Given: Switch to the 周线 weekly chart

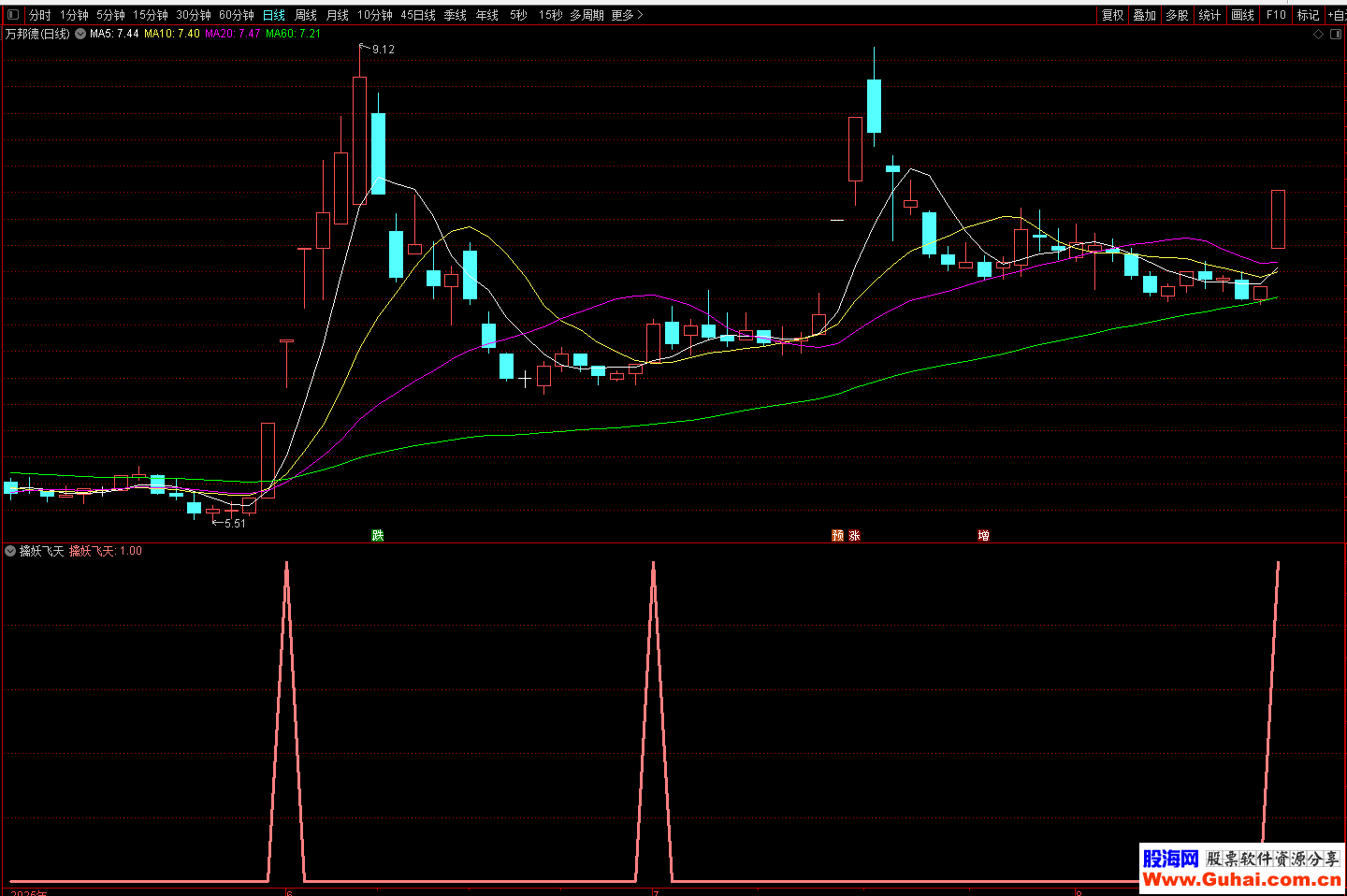Looking at the screenshot, I should pyautogui.click(x=306, y=15).
